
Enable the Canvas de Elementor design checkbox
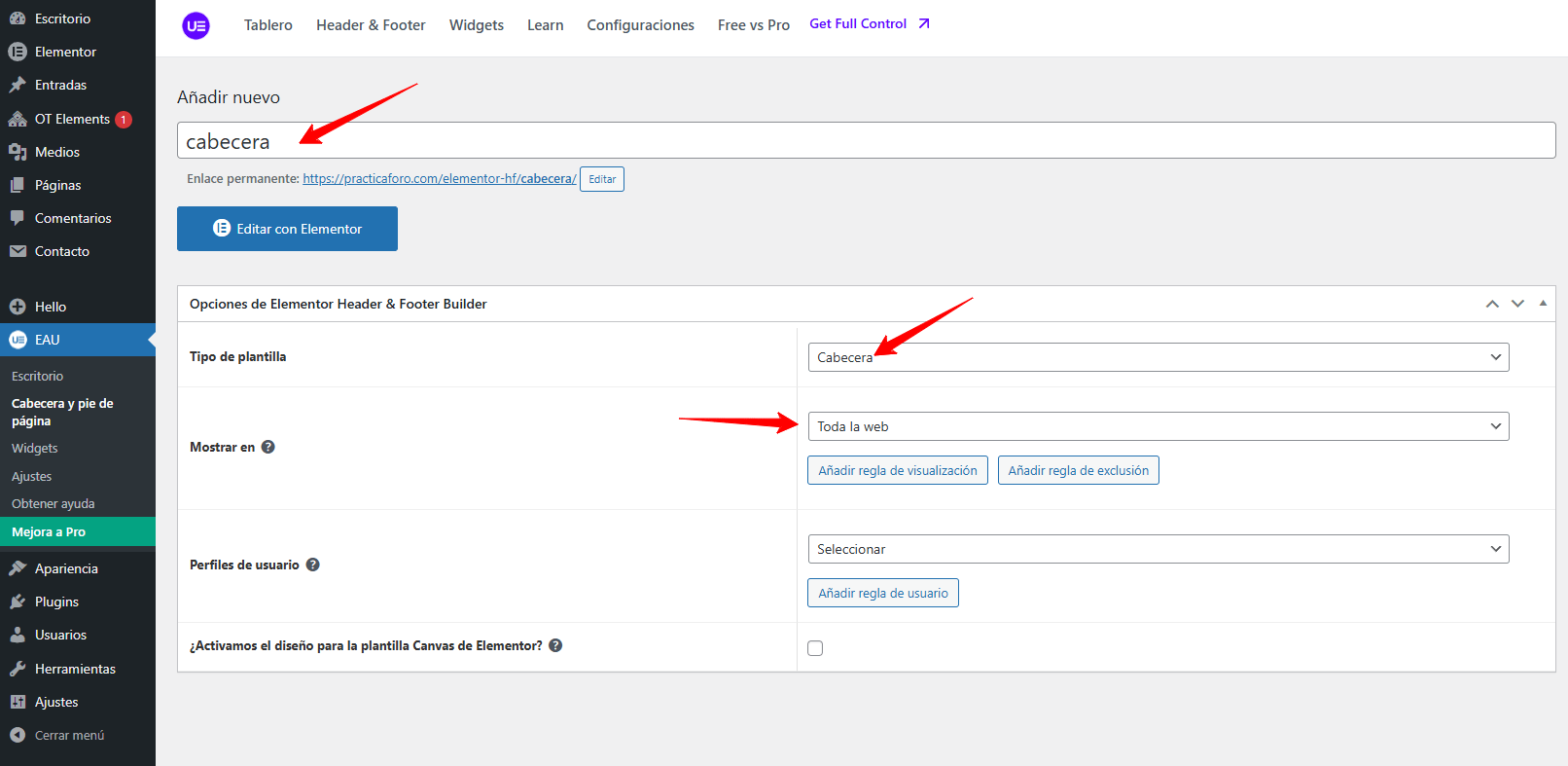point(815,648)
